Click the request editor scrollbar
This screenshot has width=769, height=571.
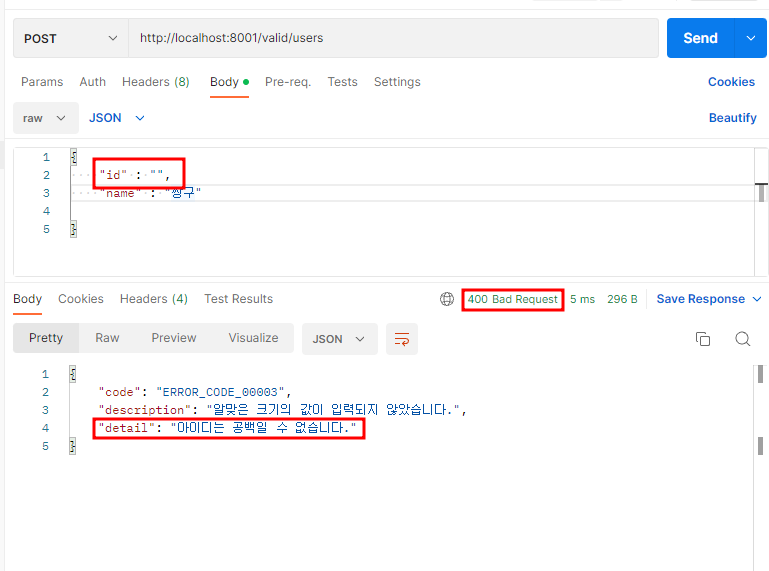761,192
